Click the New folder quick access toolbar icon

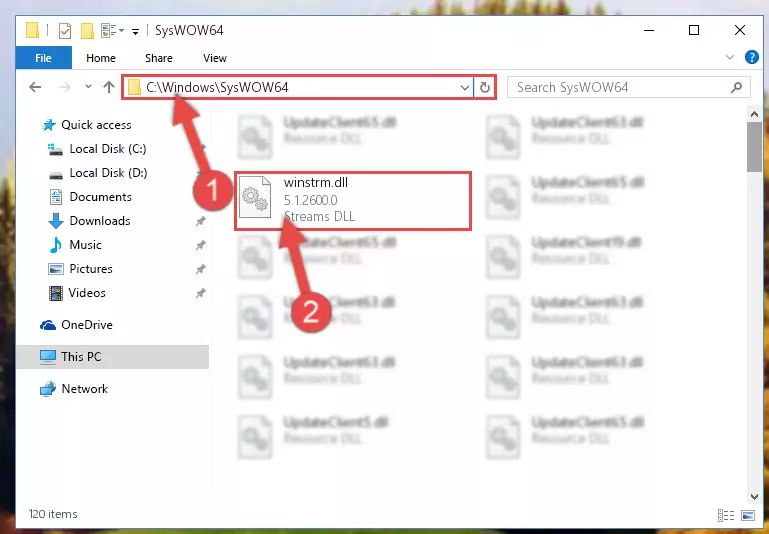tap(87, 30)
